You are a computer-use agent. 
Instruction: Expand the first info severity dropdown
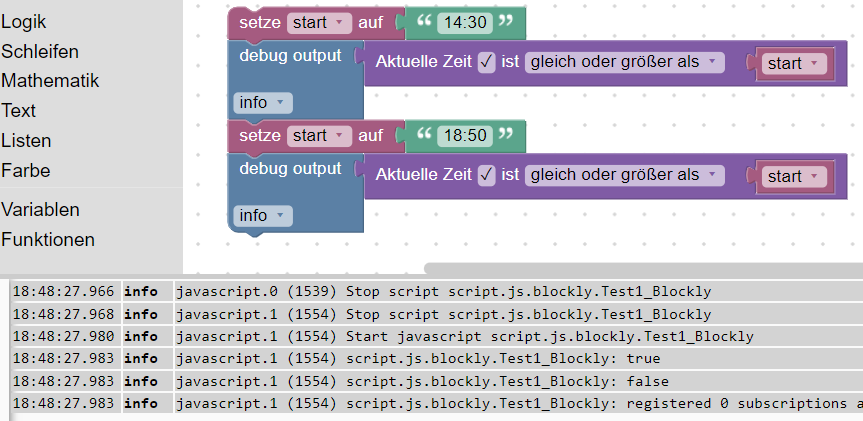(x=264, y=102)
